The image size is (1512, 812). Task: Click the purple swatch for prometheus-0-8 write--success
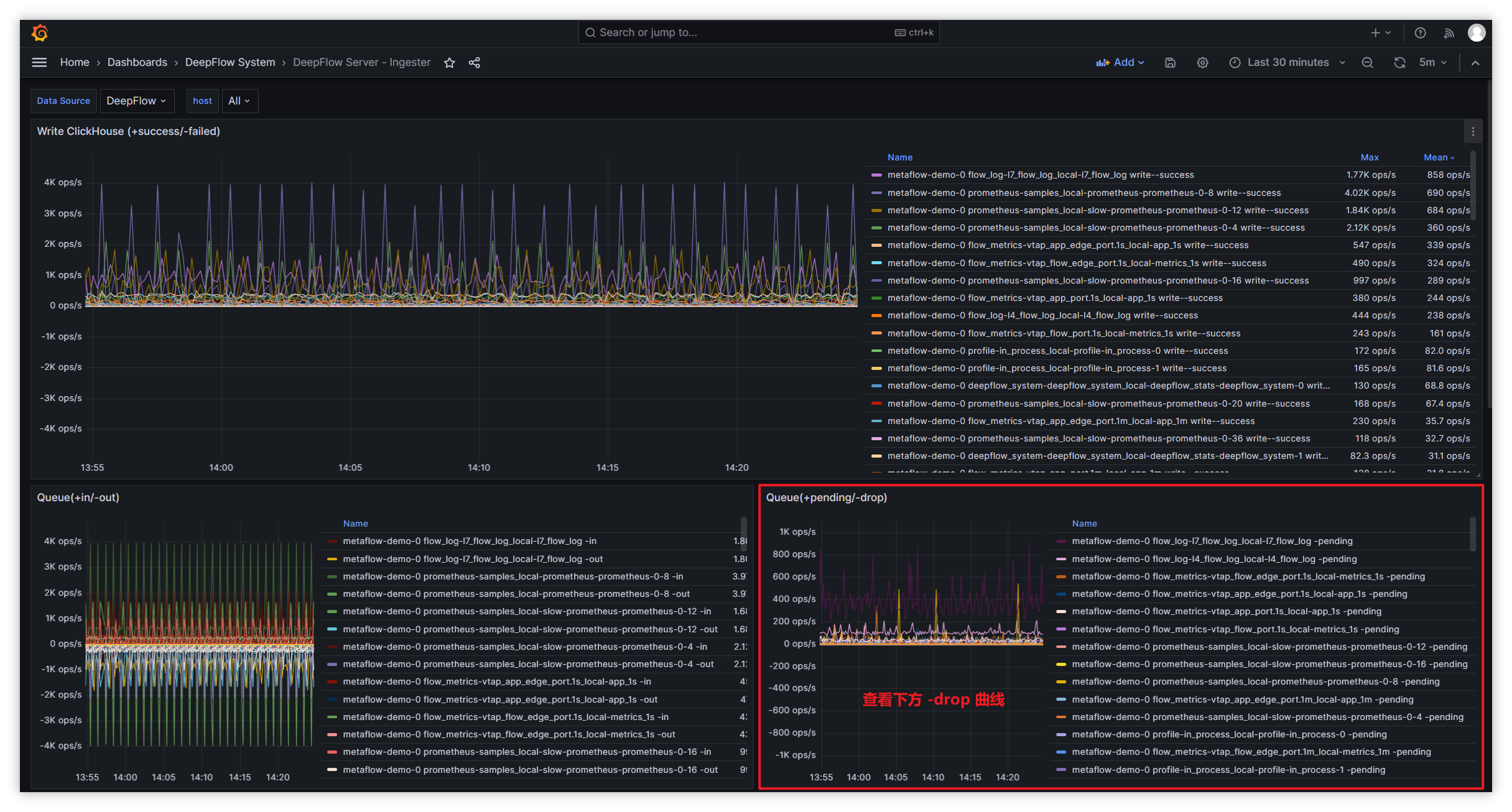[x=876, y=193]
